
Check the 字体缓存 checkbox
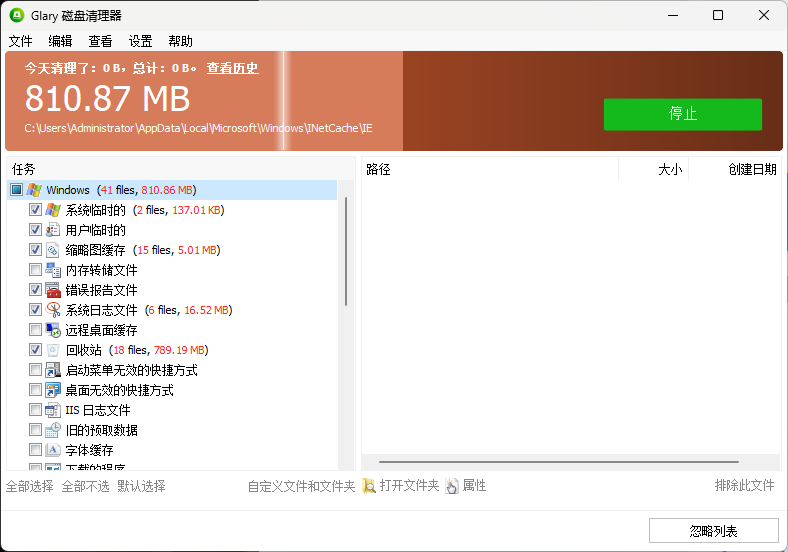[35, 449]
